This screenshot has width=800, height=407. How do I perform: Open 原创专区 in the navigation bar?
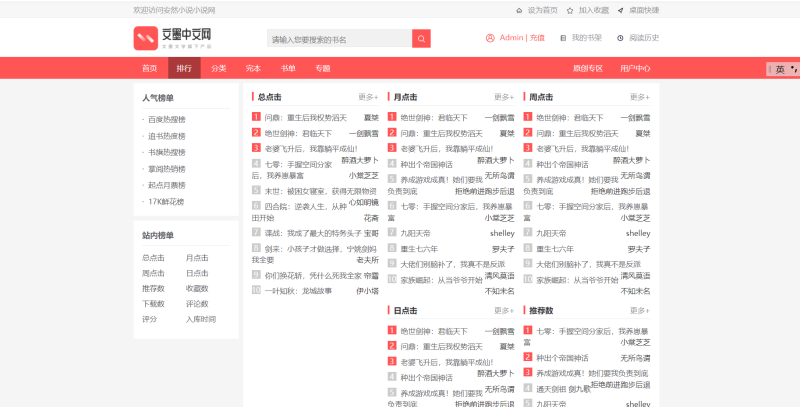pos(588,68)
